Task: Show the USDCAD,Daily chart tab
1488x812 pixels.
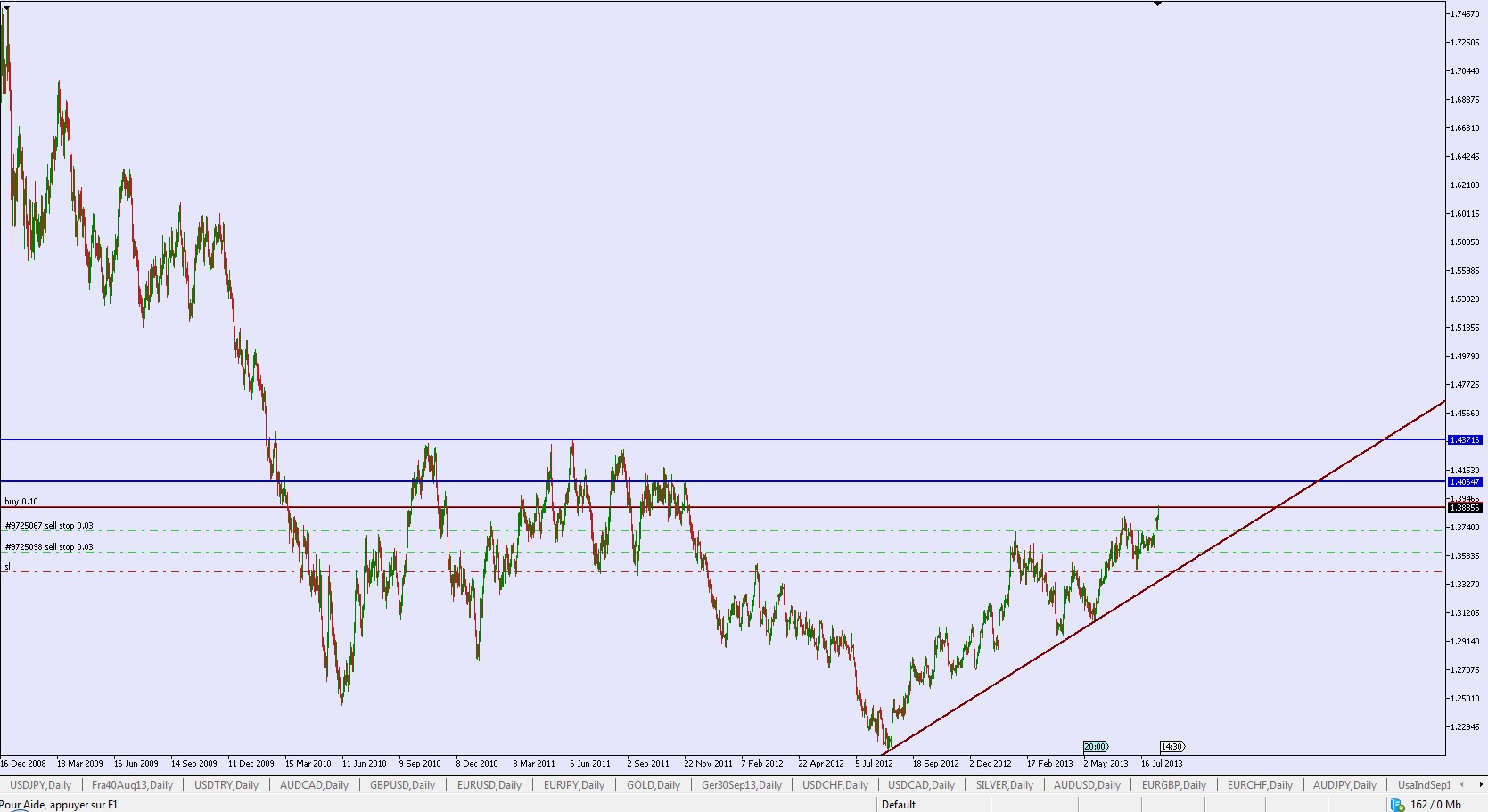Action: (x=921, y=785)
